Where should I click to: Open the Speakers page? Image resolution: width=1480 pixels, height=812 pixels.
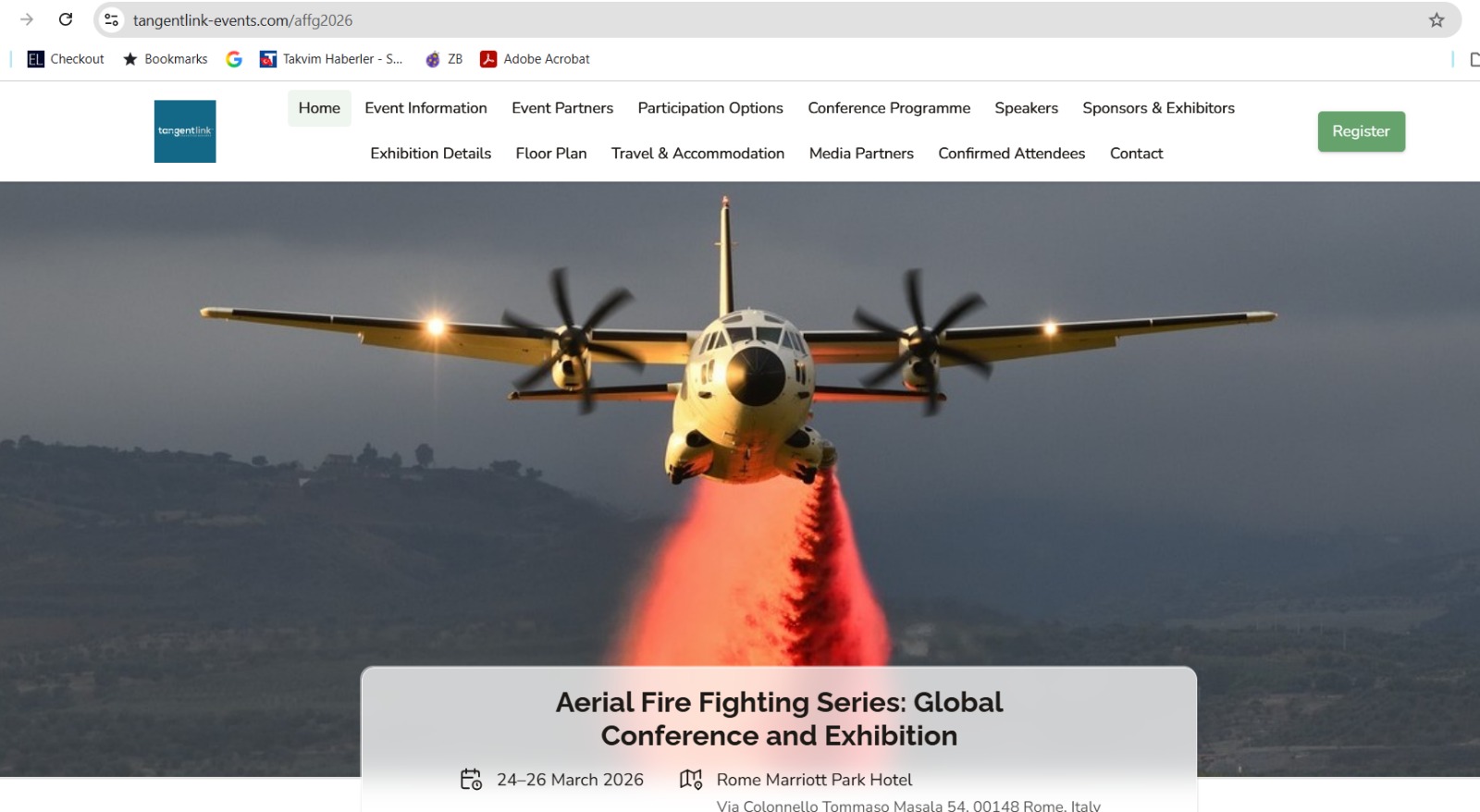point(1026,108)
